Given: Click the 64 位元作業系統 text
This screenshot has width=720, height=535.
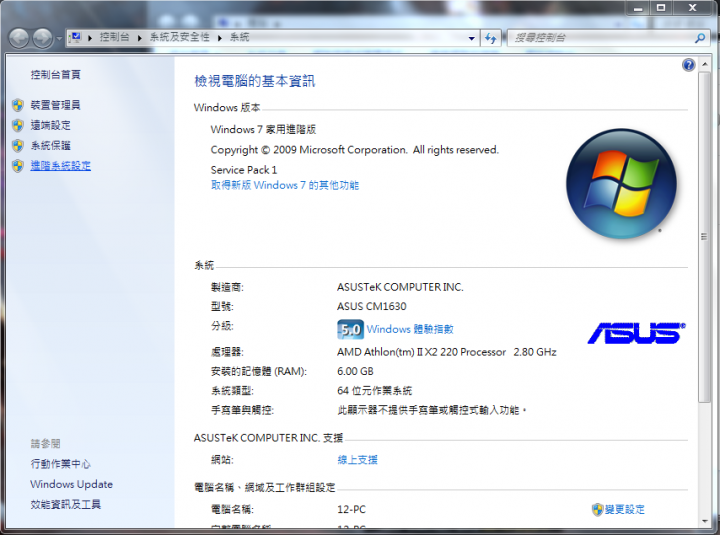Looking at the screenshot, I should tap(375, 391).
